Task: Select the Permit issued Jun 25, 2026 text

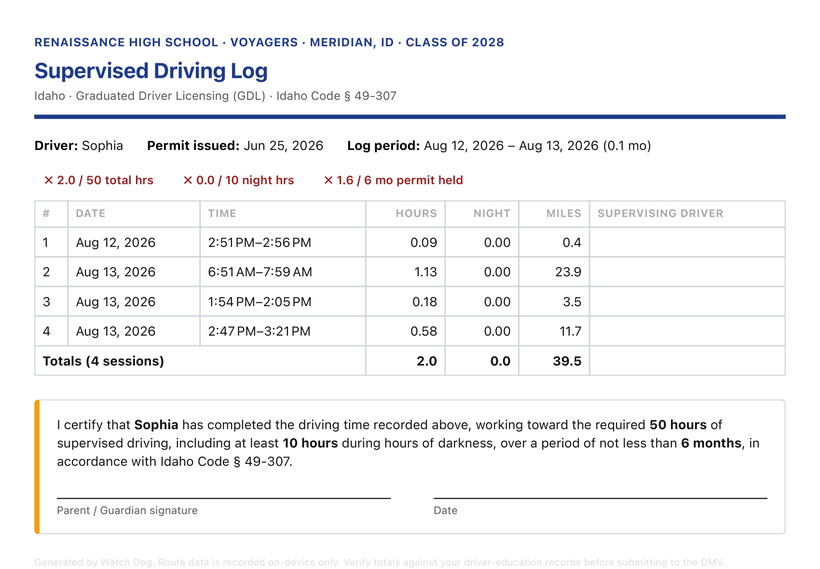Action: tap(235, 146)
